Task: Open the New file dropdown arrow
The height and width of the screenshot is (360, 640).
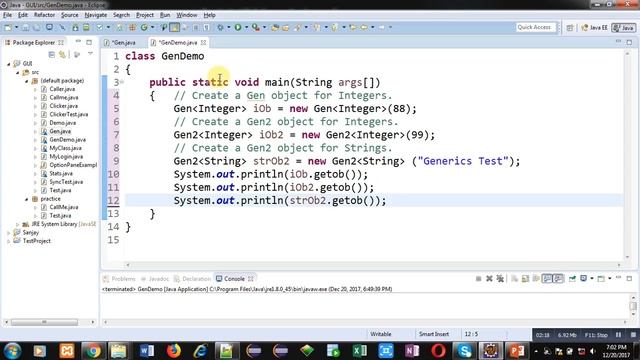Action: pos(16,27)
